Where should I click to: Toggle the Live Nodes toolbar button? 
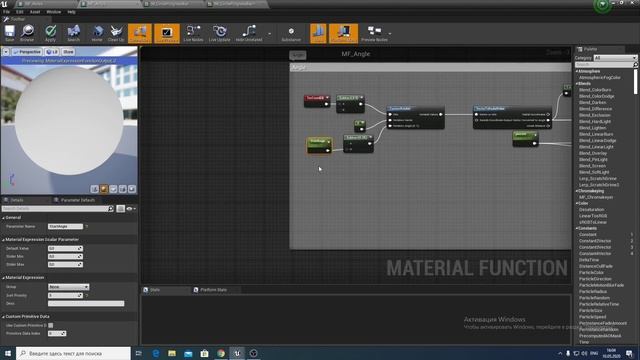click(x=193, y=33)
